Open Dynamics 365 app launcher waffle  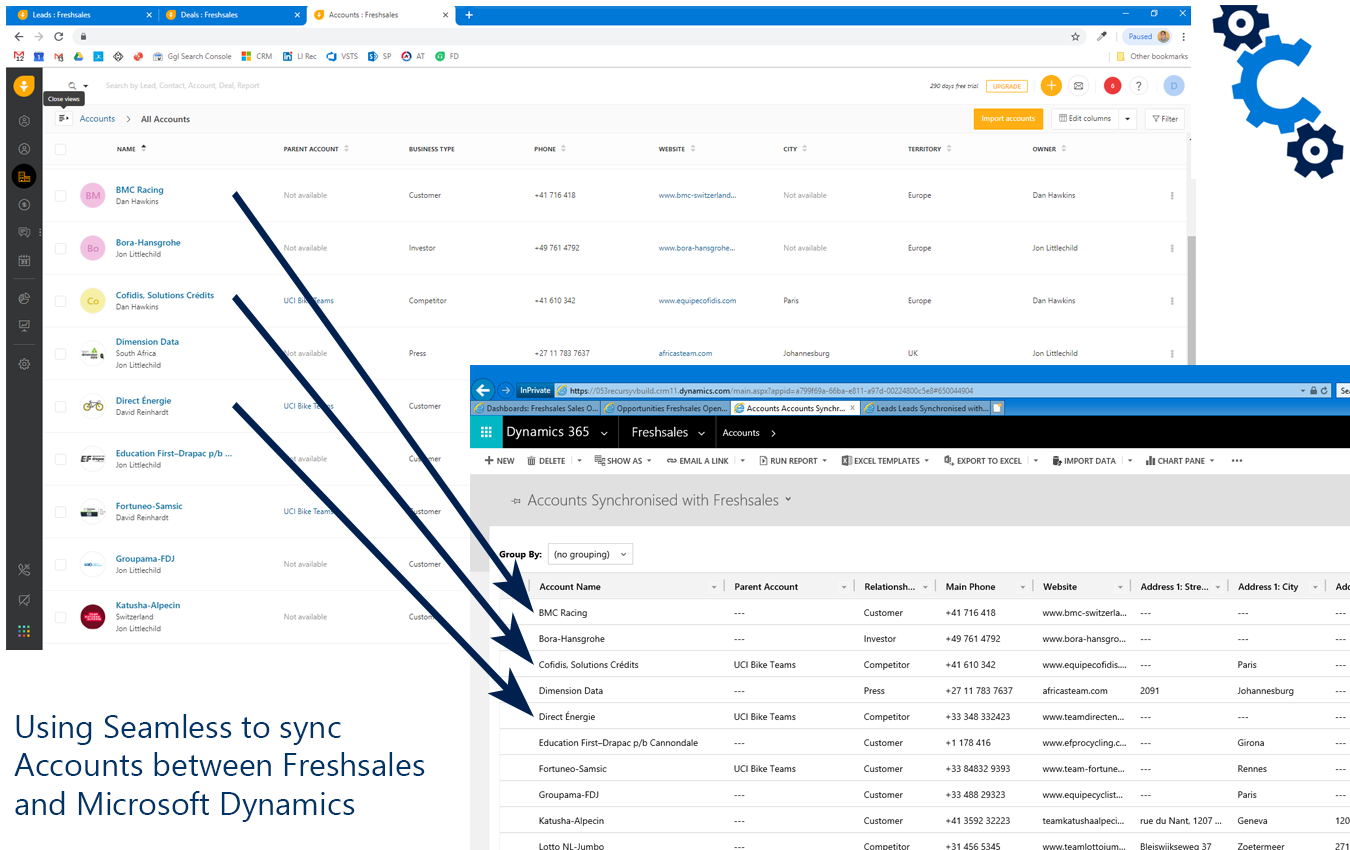487,433
